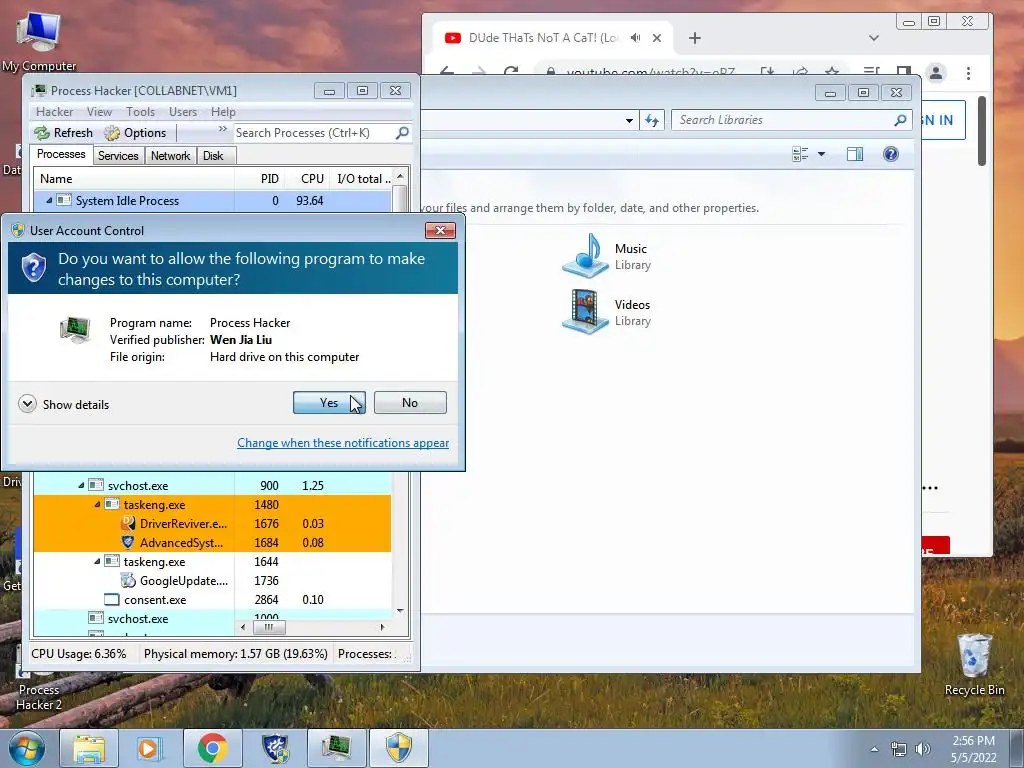The image size is (1024, 768).
Task: Sort processes by the Name column header
Action: coord(134,178)
